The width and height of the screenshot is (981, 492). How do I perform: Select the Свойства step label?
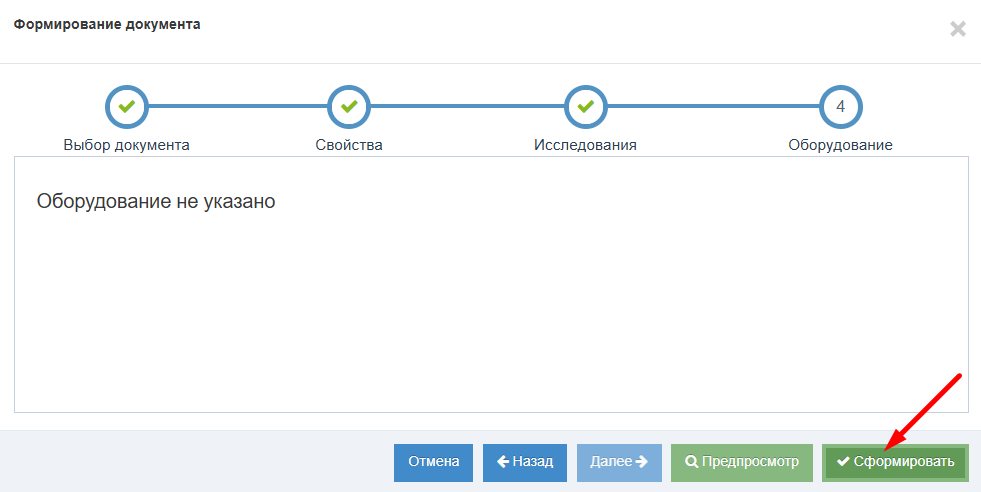[349, 145]
